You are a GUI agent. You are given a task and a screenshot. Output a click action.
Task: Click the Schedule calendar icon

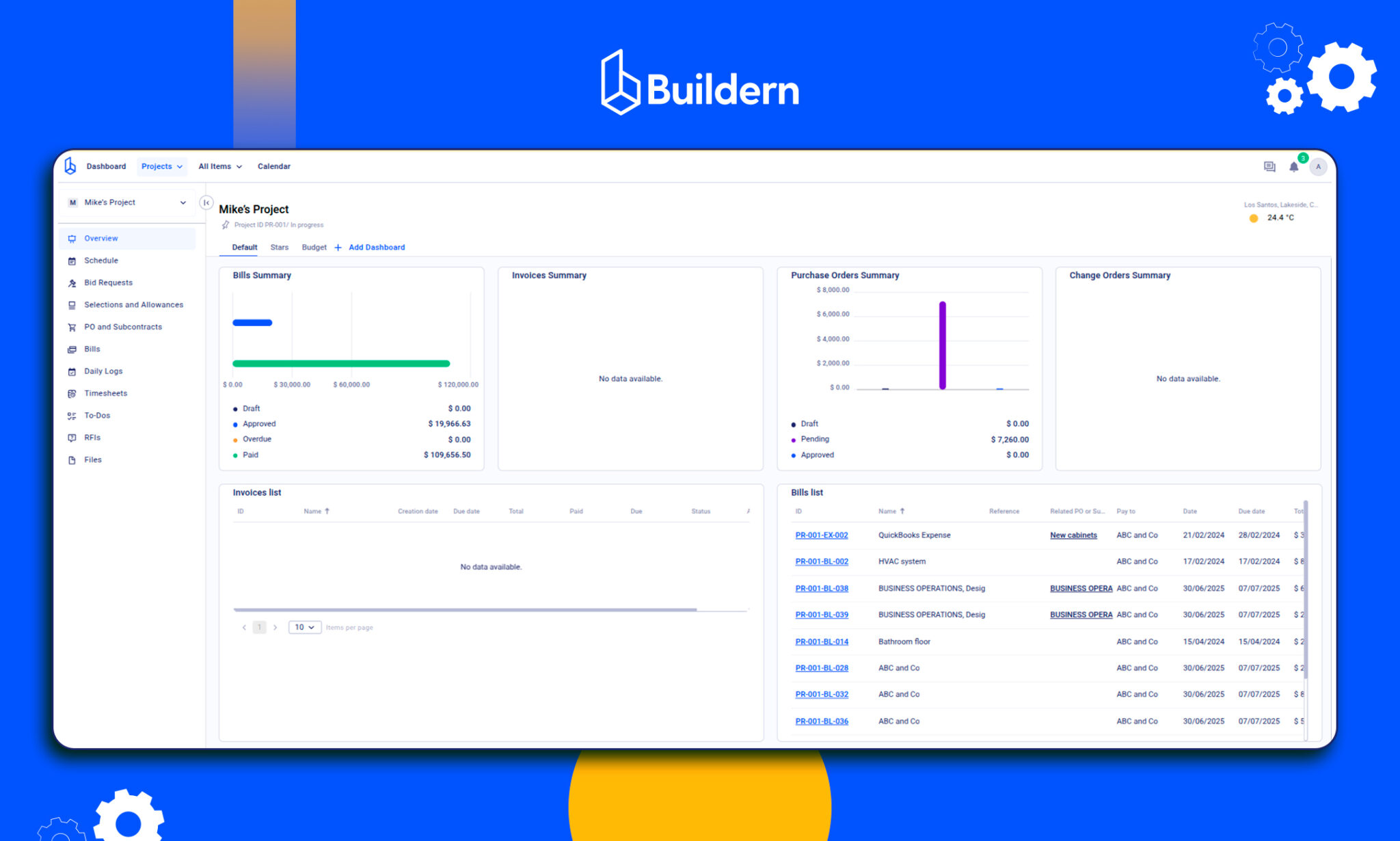pyautogui.click(x=72, y=261)
